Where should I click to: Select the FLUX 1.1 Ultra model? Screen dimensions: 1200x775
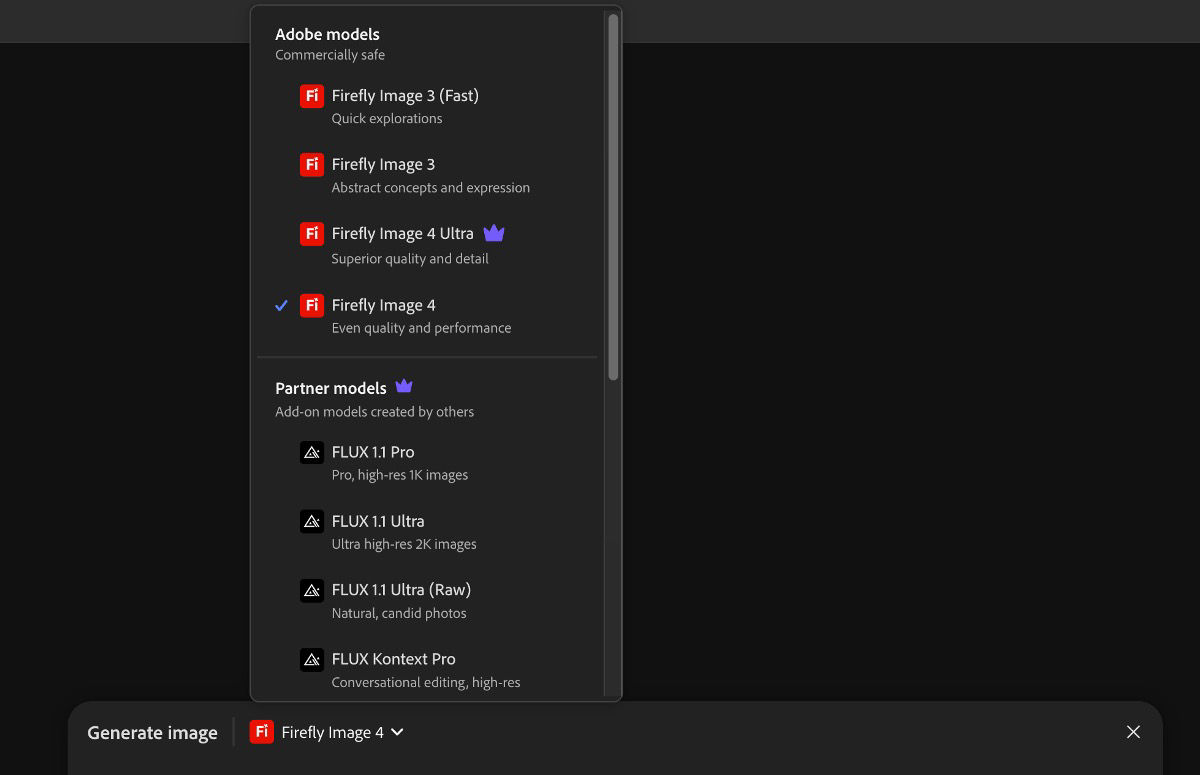pyautogui.click(x=428, y=532)
